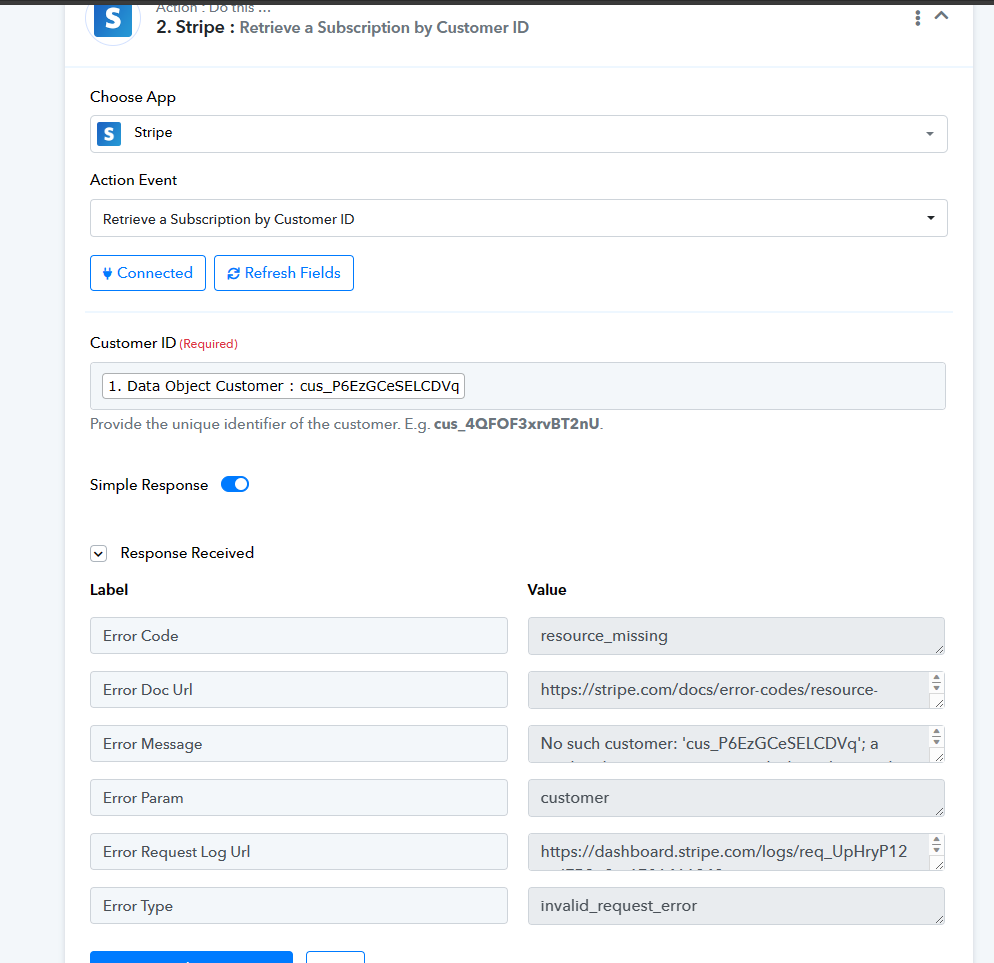Toggle the Simple Response switch
Image resolution: width=994 pixels, height=963 pixels.
tap(235, 484)
